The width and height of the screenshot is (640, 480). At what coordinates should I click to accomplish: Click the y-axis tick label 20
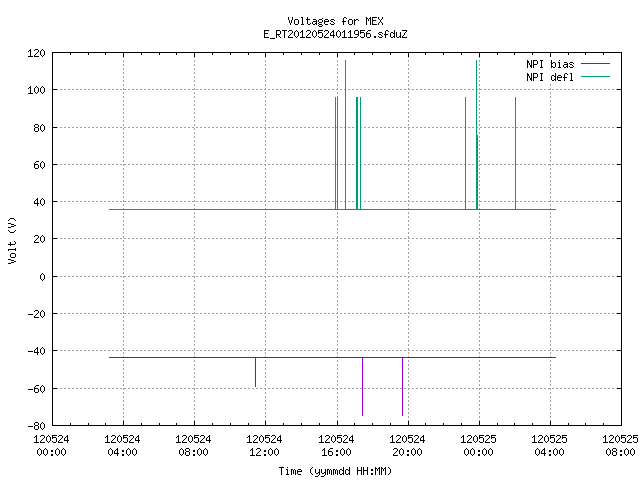[39, 239]
